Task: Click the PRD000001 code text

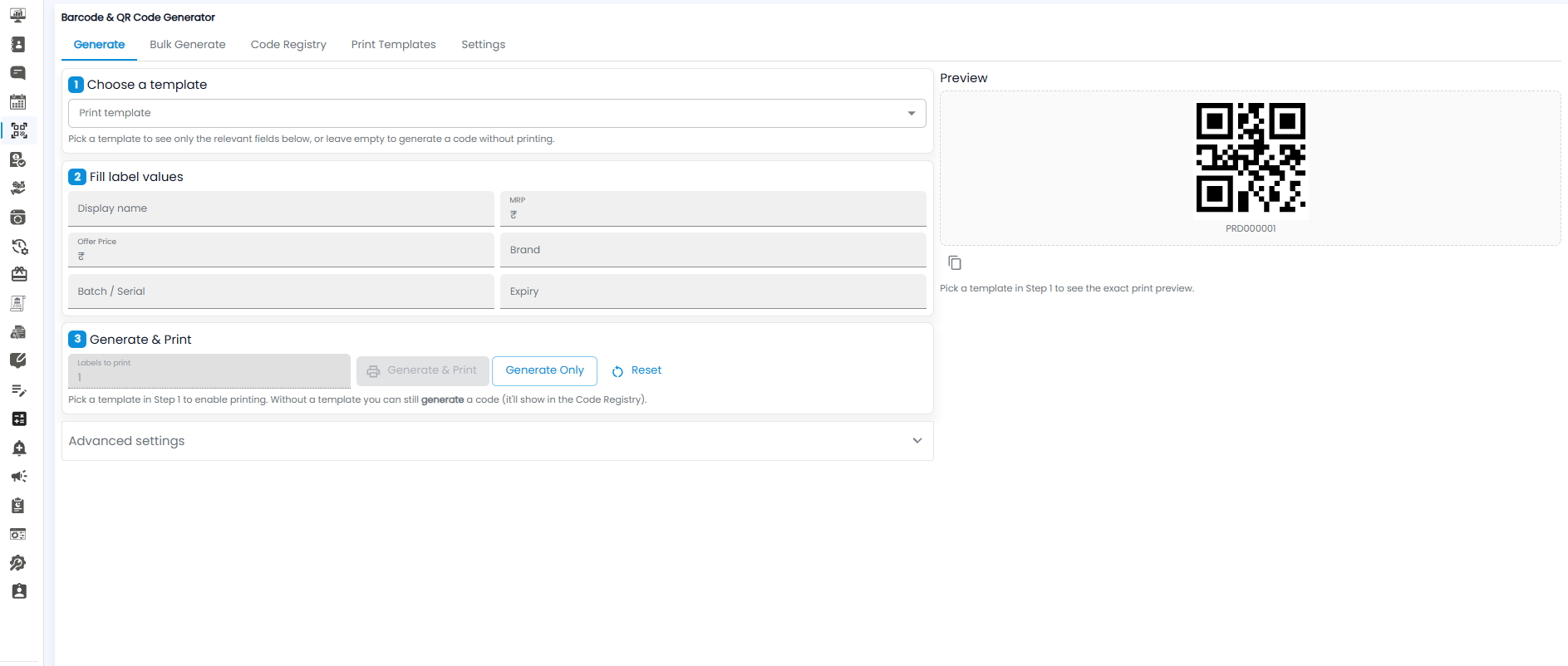Action: pyautogui.click(x=1251, y=228)
